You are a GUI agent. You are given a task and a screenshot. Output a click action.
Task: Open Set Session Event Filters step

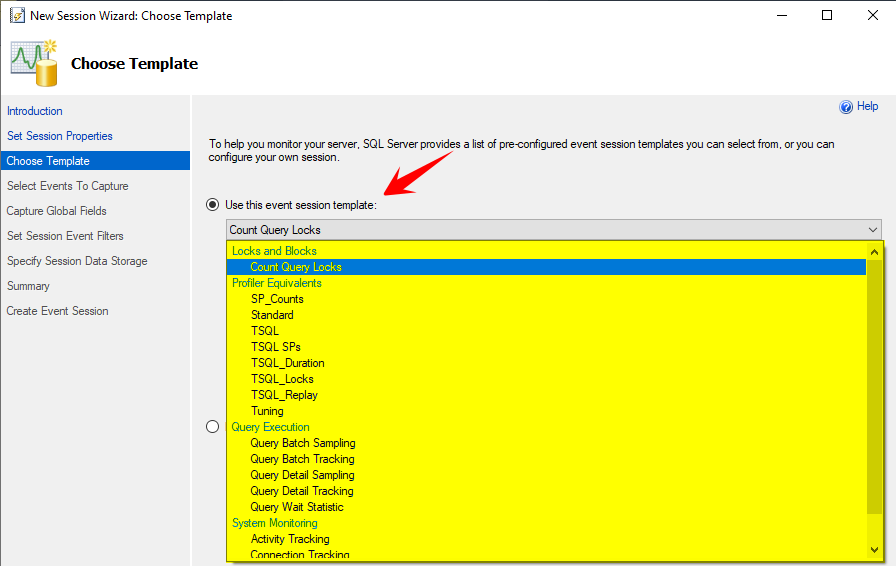[65, 236]
